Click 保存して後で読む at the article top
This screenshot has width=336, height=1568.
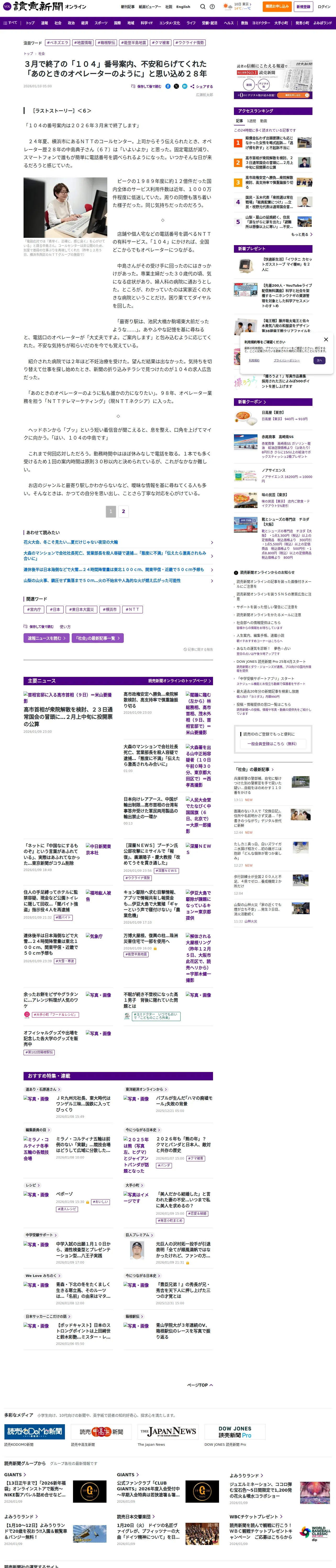[x=146, y=87]
